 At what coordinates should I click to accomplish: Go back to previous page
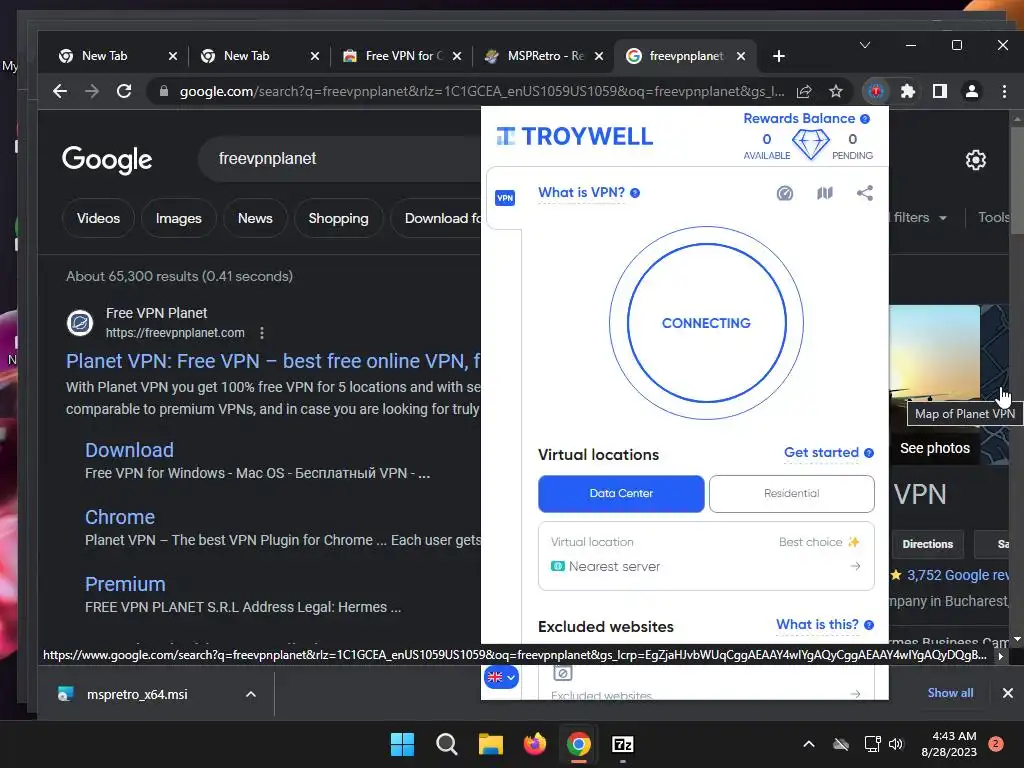point(60,91)
